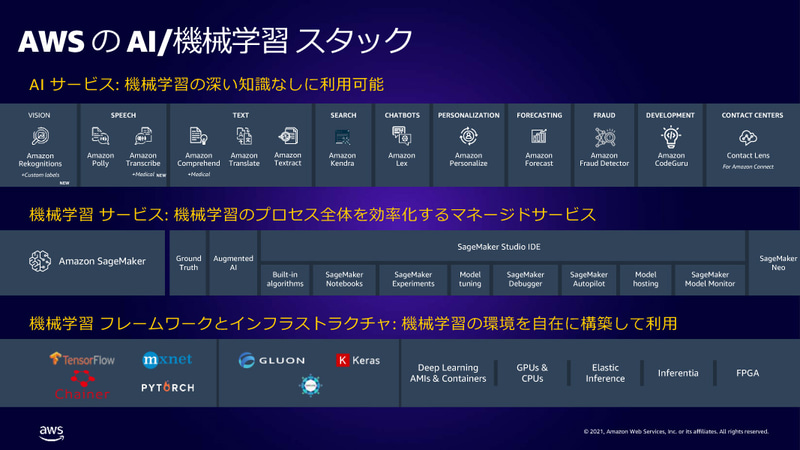The image size is (800, 450).
Task: Click the Amazon SageMaker label text
Action: coord(102,261)
